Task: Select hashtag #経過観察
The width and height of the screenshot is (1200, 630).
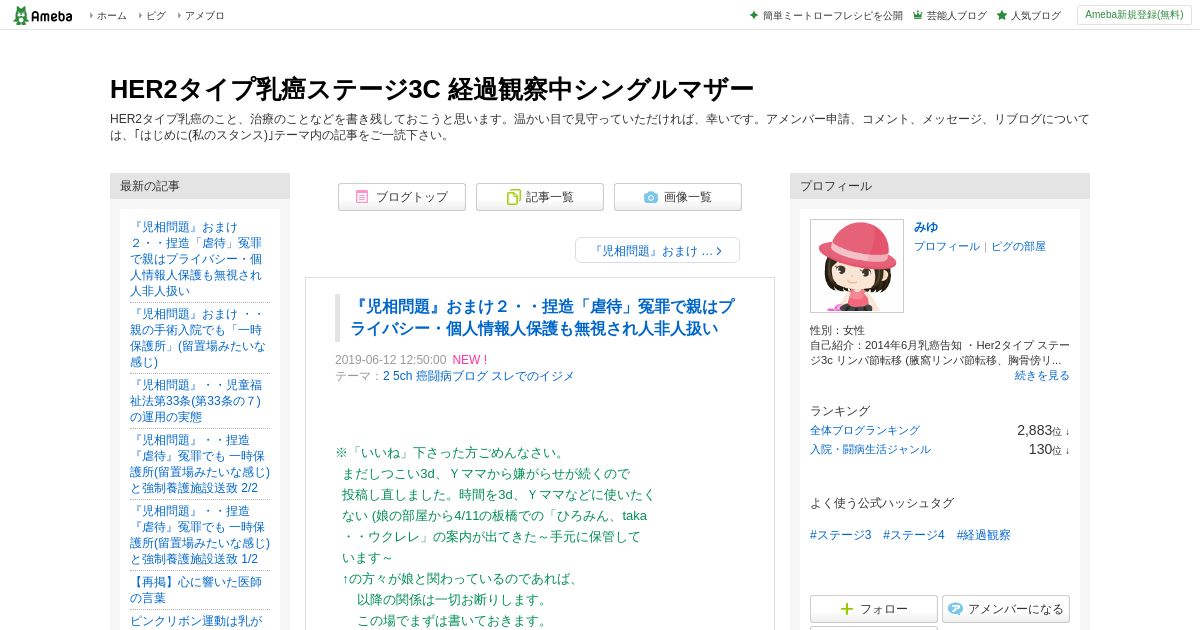Action: (984, 535)
